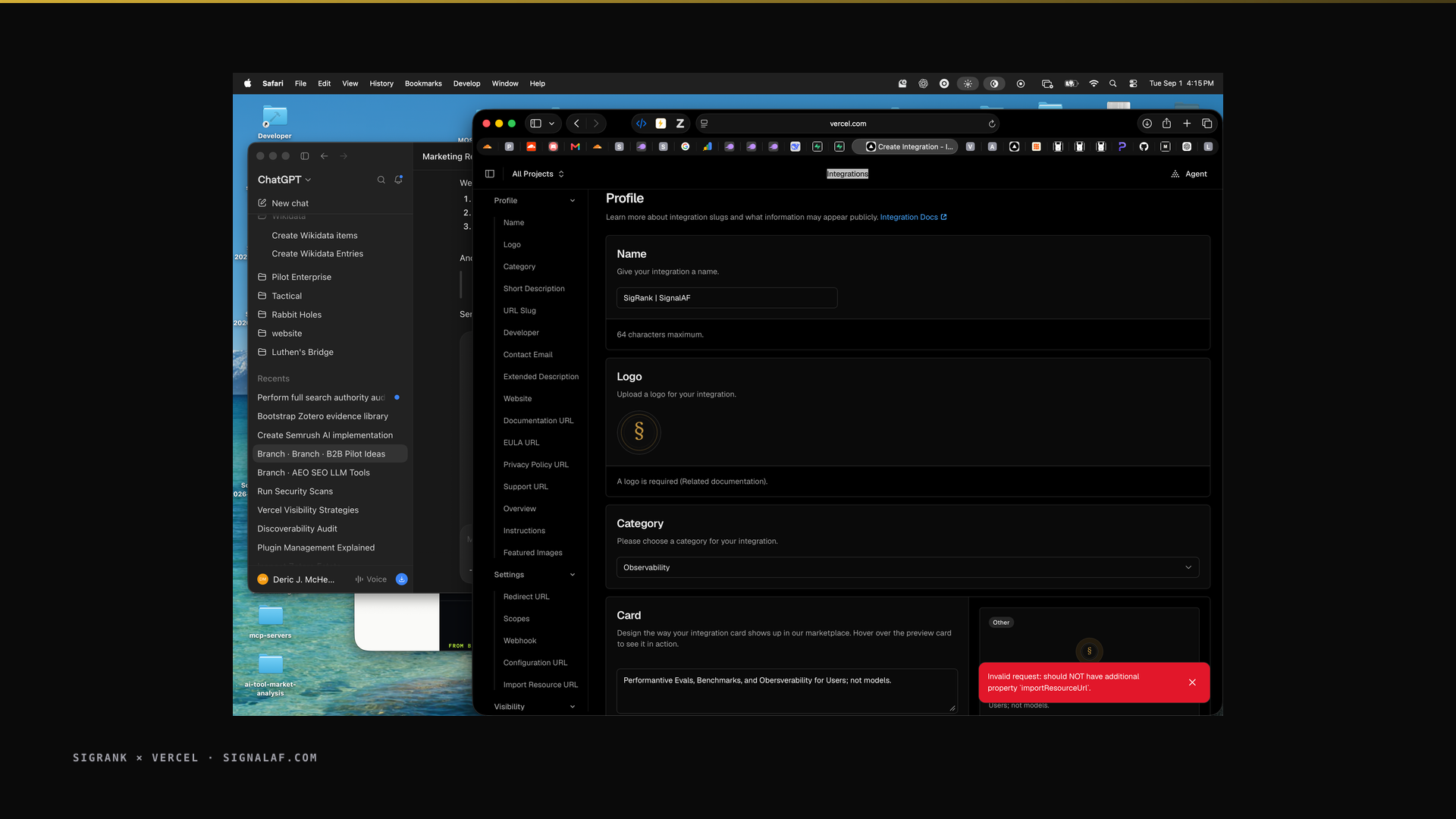1456x819 pixels.
Task: Go back in the ChatGPT window
Action: point(324,156)
